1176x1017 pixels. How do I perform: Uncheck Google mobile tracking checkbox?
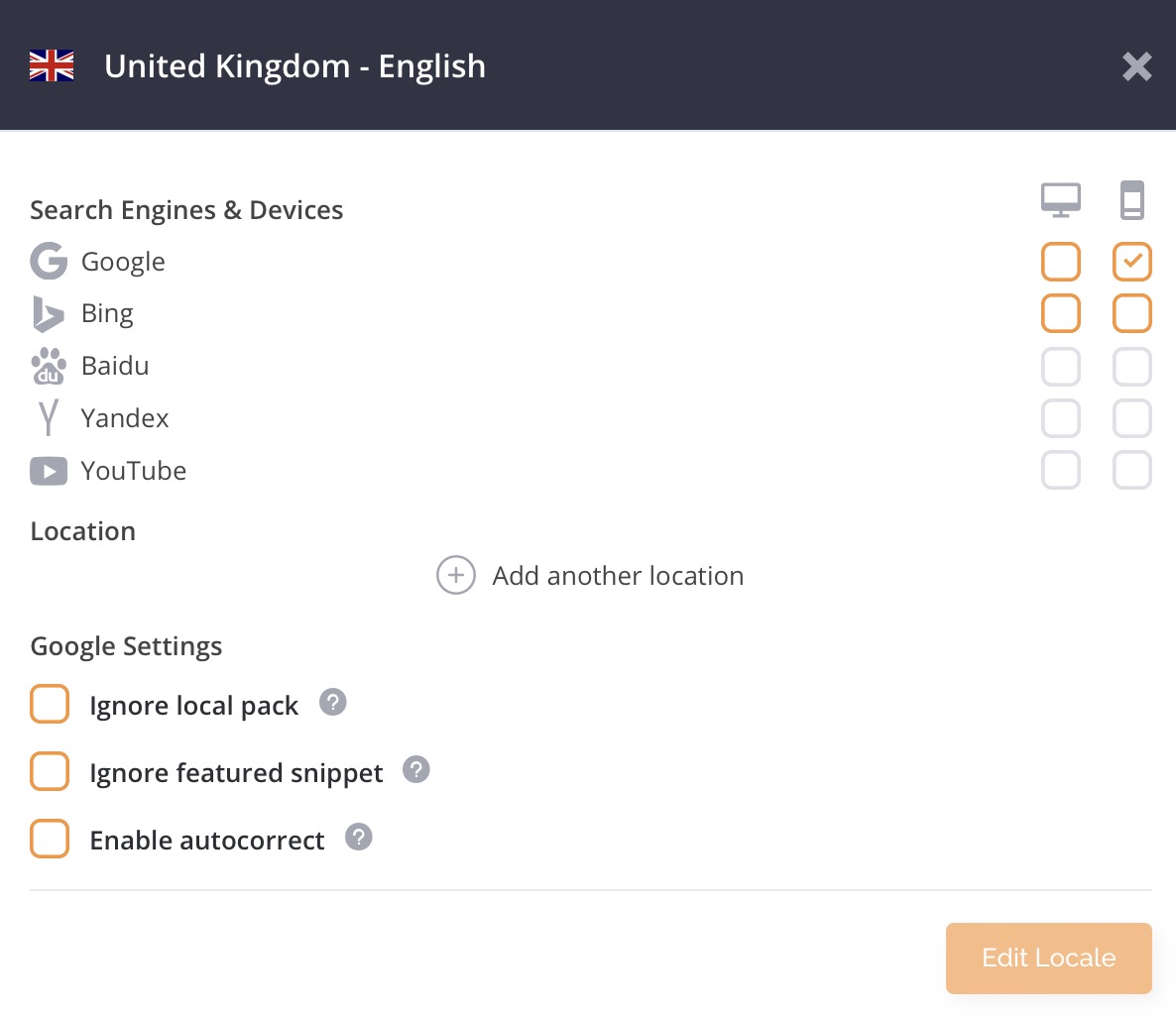tap(1131, 262)
